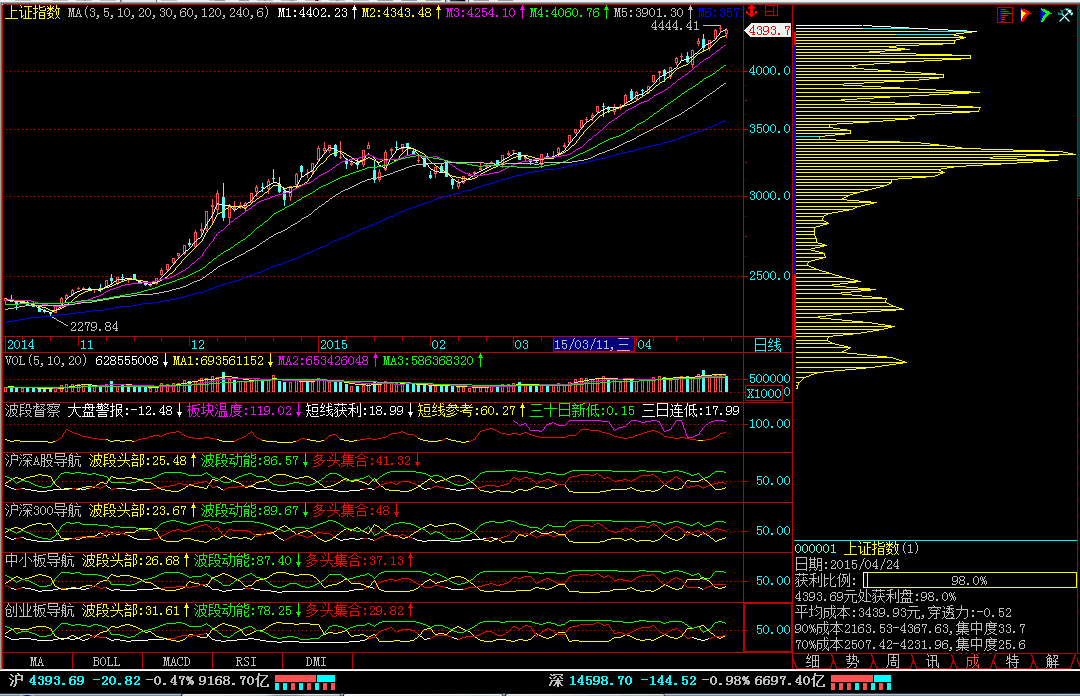The image size is (1080, 696).
Task: Click the 获利比例 98.0% progress bar
Action: coord(968,580)
